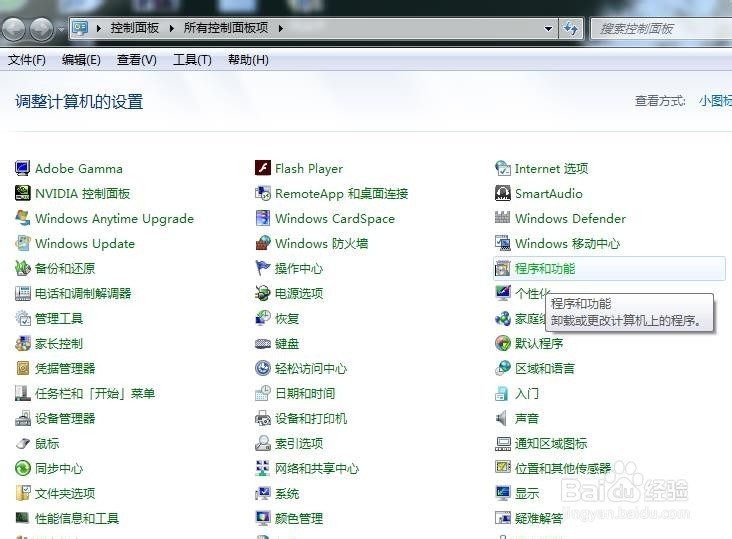Screen dimensions: 732x539
Task: Open the 操作中心 flag icon
Action: coord(263,268)
